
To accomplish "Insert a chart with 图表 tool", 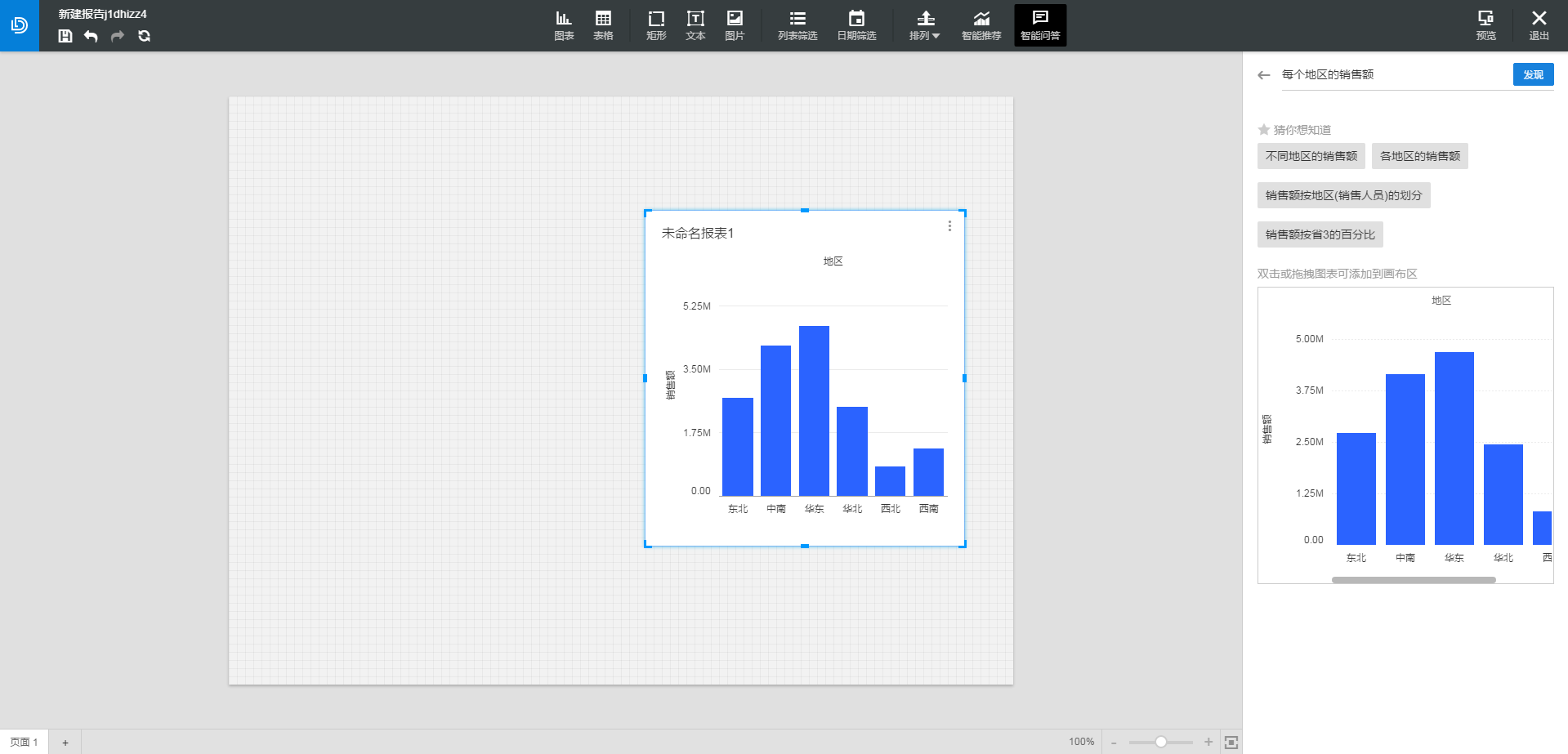I will pos(564,25).
